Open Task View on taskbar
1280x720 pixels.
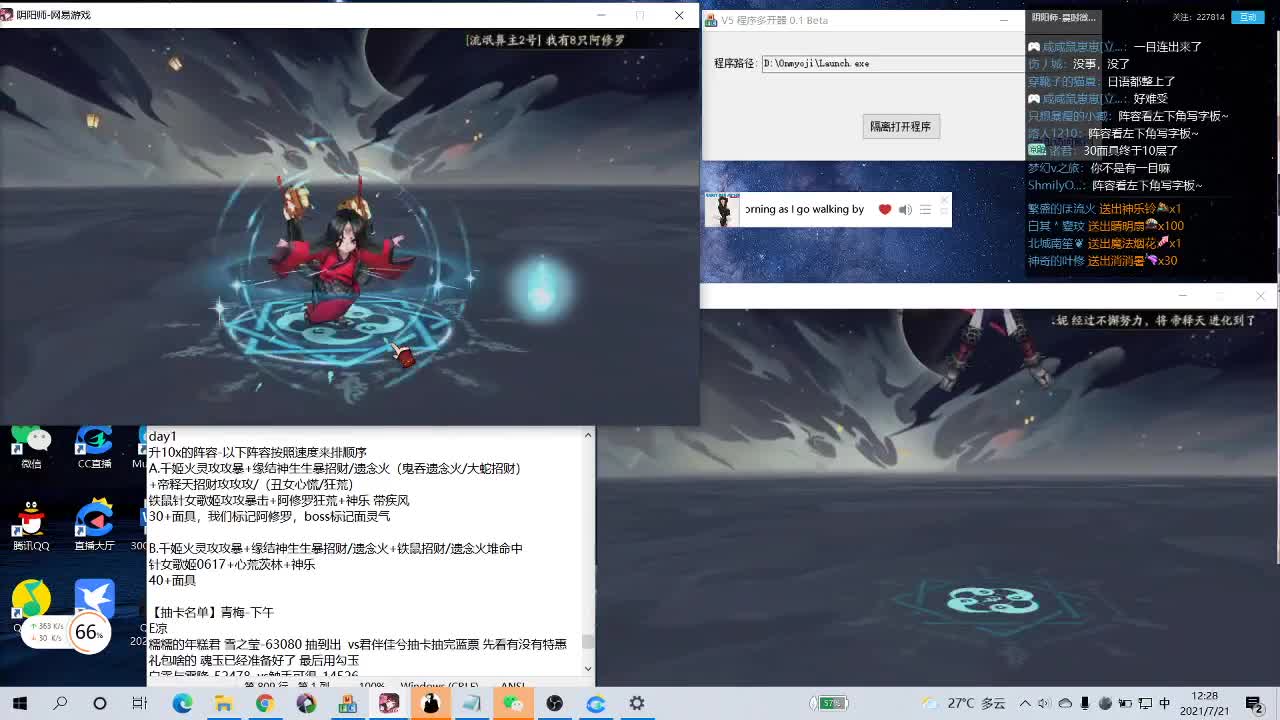(x=140, y=703)
